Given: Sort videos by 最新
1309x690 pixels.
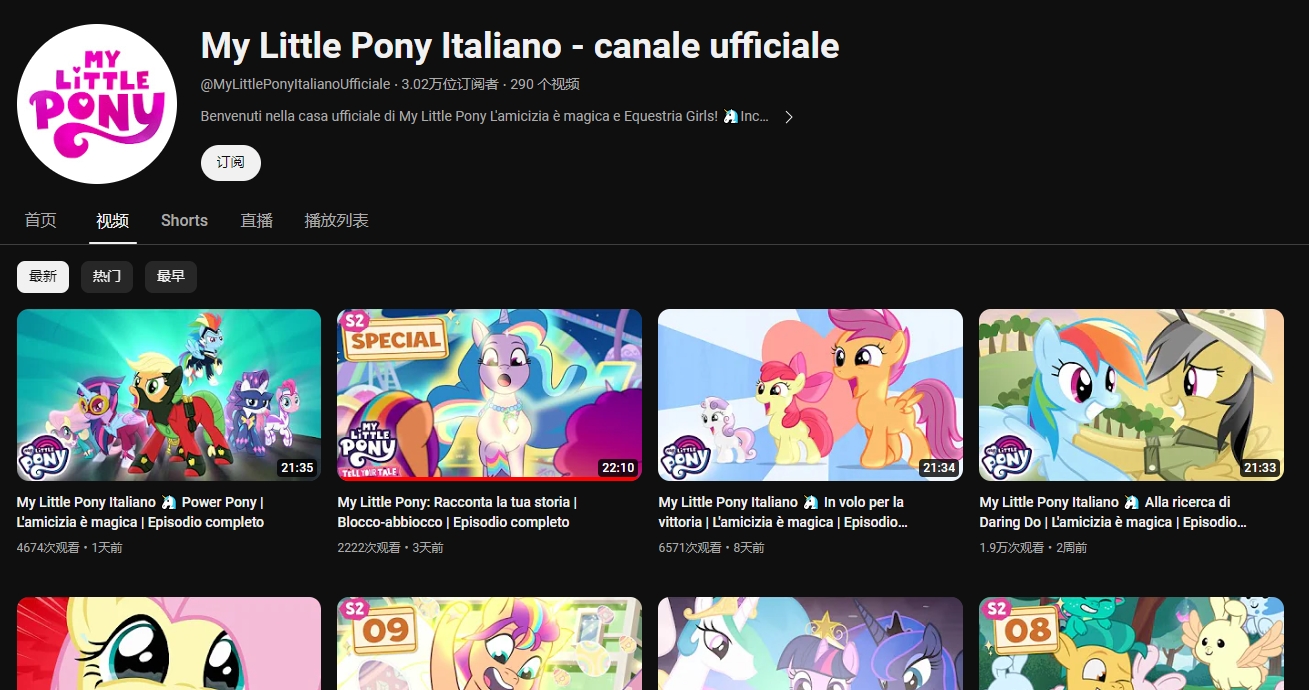Looking at the screenshot, I should [43, 277].
